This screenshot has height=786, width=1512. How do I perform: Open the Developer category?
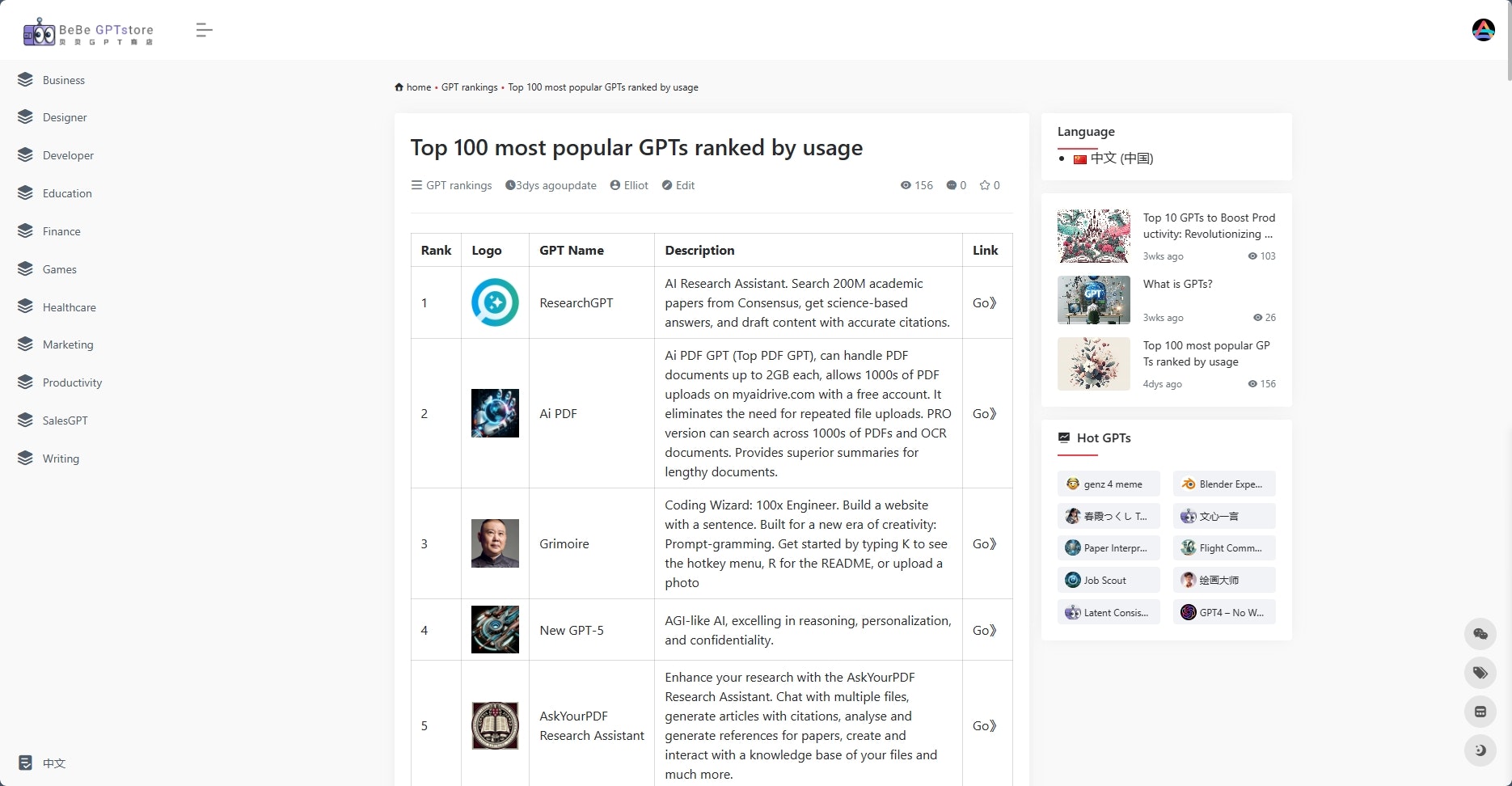[68, 155]
